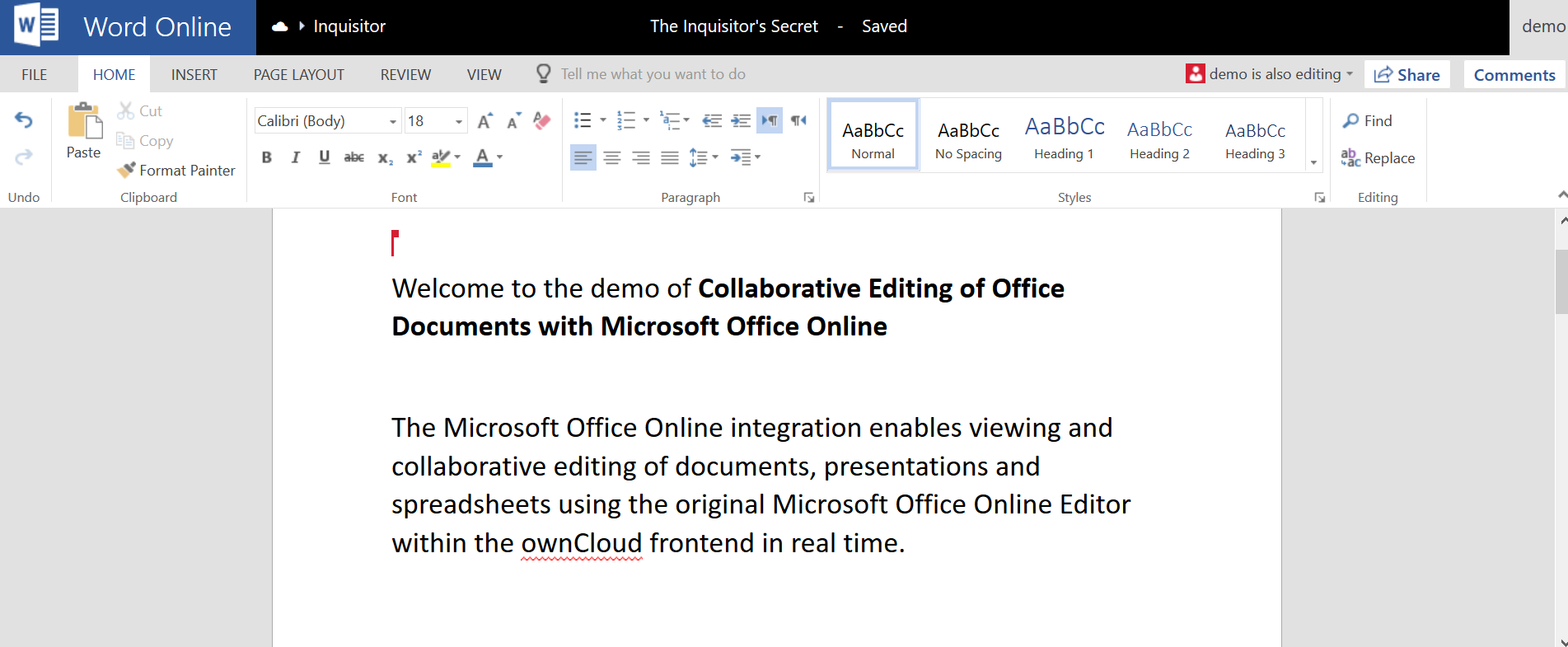
Task: Open the FILE tab
Action: tap(35, 74)
